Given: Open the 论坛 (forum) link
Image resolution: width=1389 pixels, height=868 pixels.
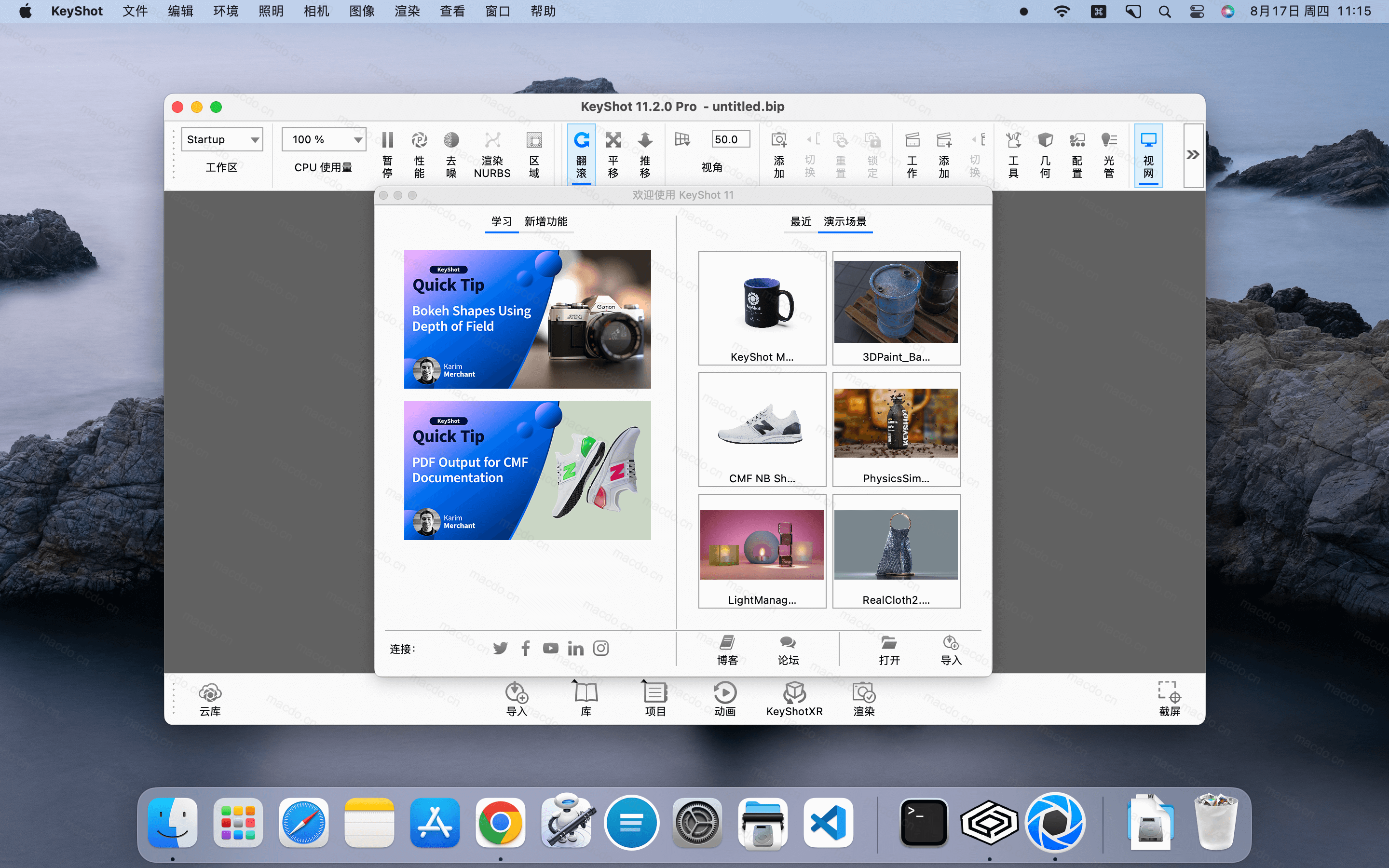Looking at the screenshot, I should tap(787, 649).
